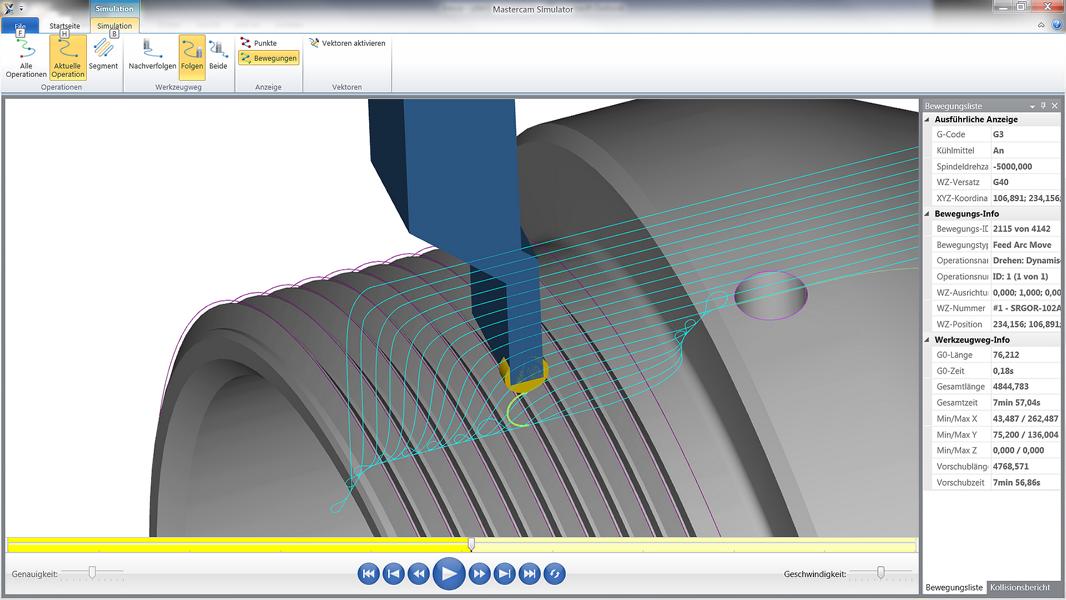This screenshot has width=1066, height=600.
Task: Adjust the Geschwindigkeit slider handle
Action: coord(880,572)
